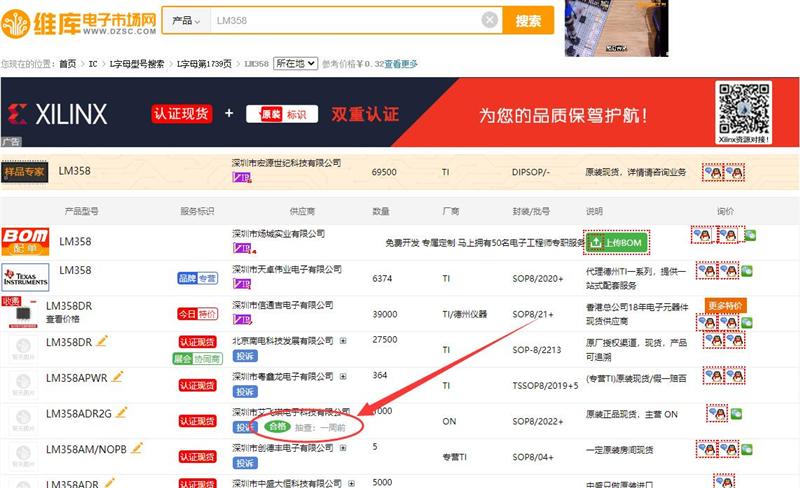Image resolution: width=800 pixels, height=488 pixels.
Task: Click the 样品专家 badge
Action: click(x=24, y=172)
